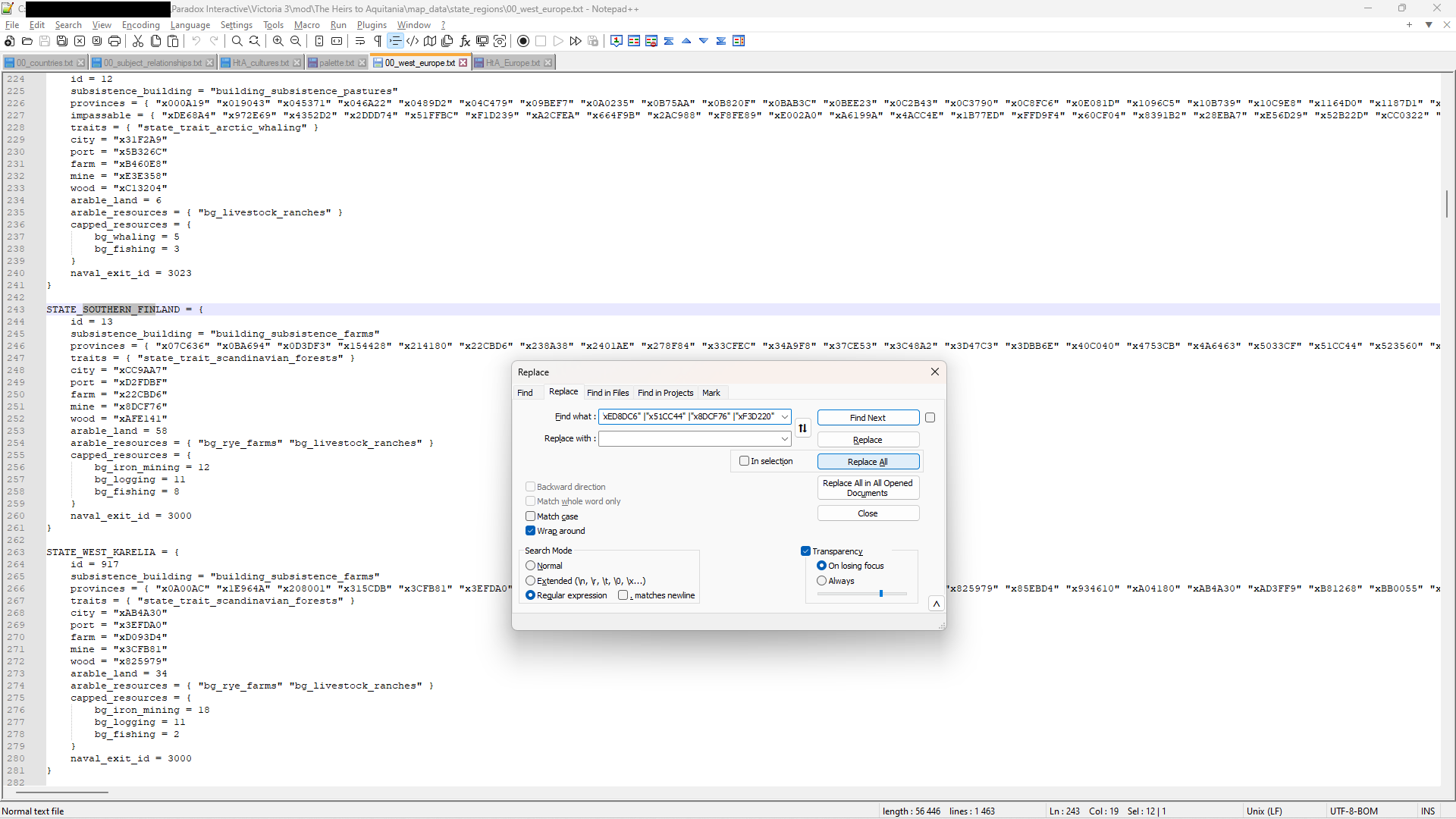This screenshot has width=1456, height=819.
Task: Check the In selection checkbox
Action: [x=745, y=461]
